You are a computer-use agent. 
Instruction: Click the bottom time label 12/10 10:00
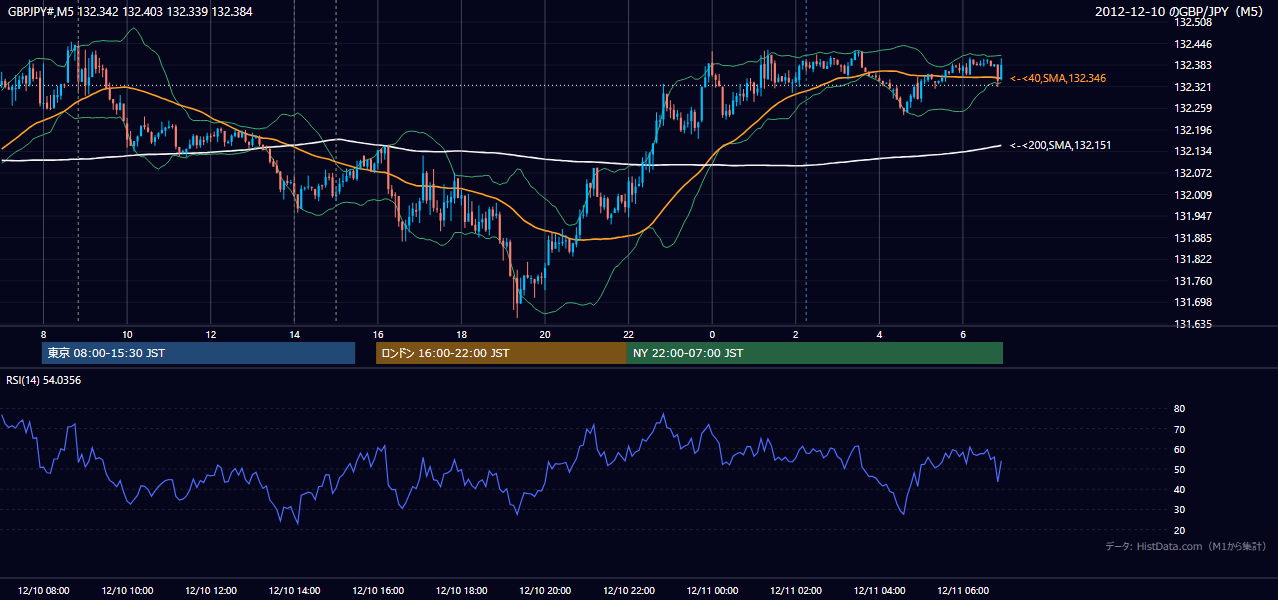127,591
